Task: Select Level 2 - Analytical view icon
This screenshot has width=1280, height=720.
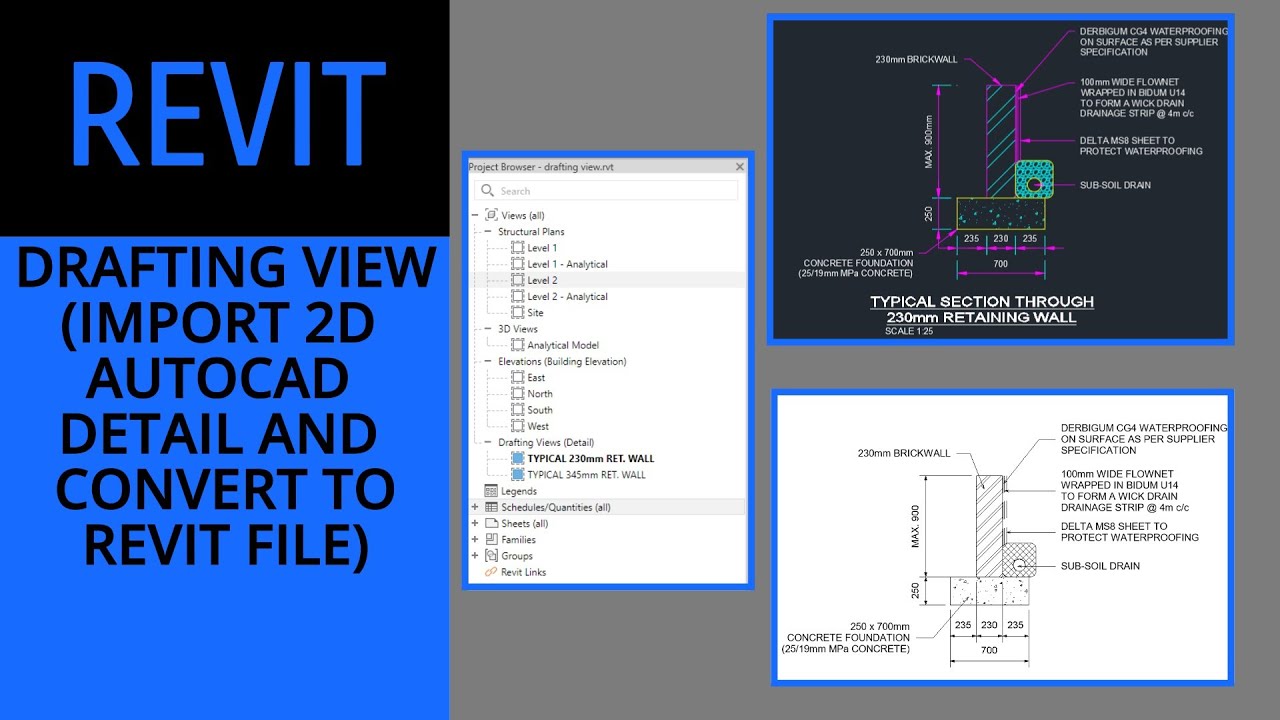Action: [517, 296]
